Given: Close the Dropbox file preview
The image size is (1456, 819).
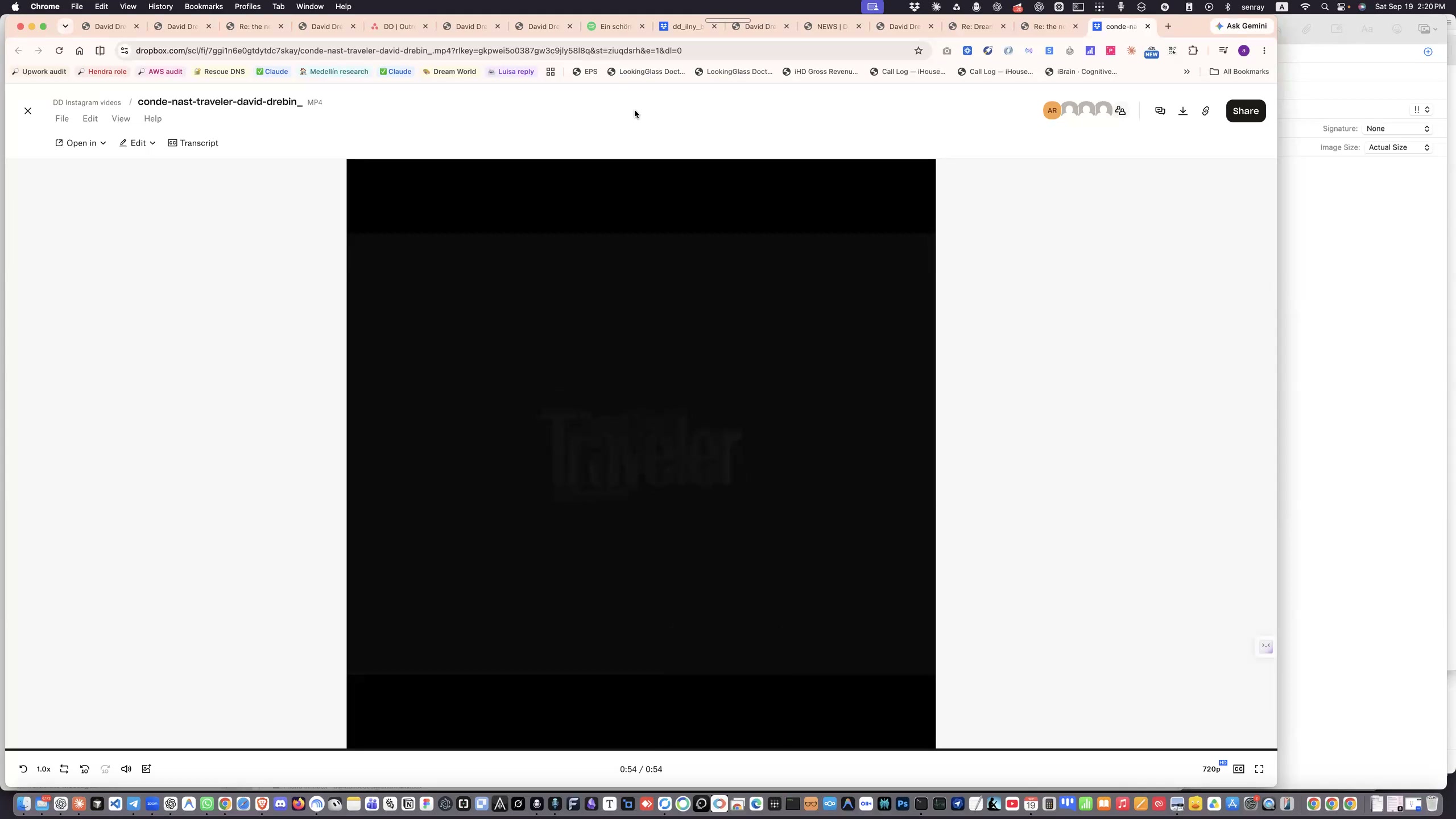Looking at the screenshot, I should (28, 111).
